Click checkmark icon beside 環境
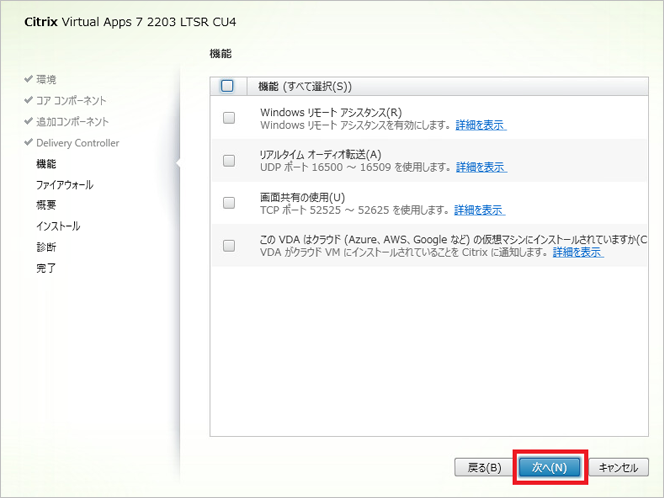664x498 pixels. coord(28,79)
